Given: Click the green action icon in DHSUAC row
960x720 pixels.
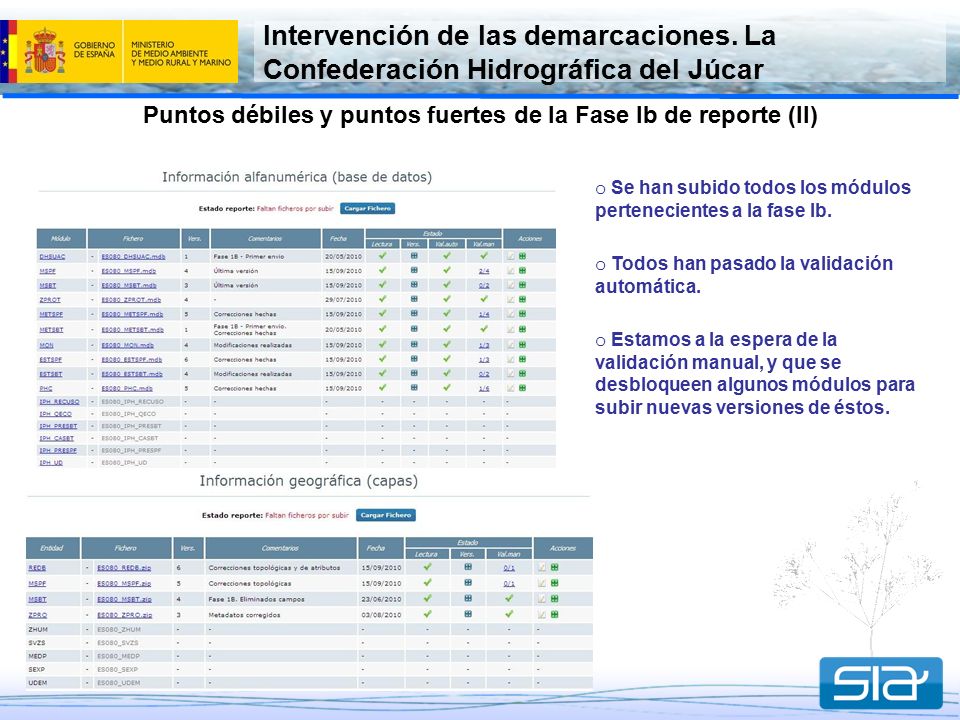Looking at the screenshot, I should coord(522,256).
